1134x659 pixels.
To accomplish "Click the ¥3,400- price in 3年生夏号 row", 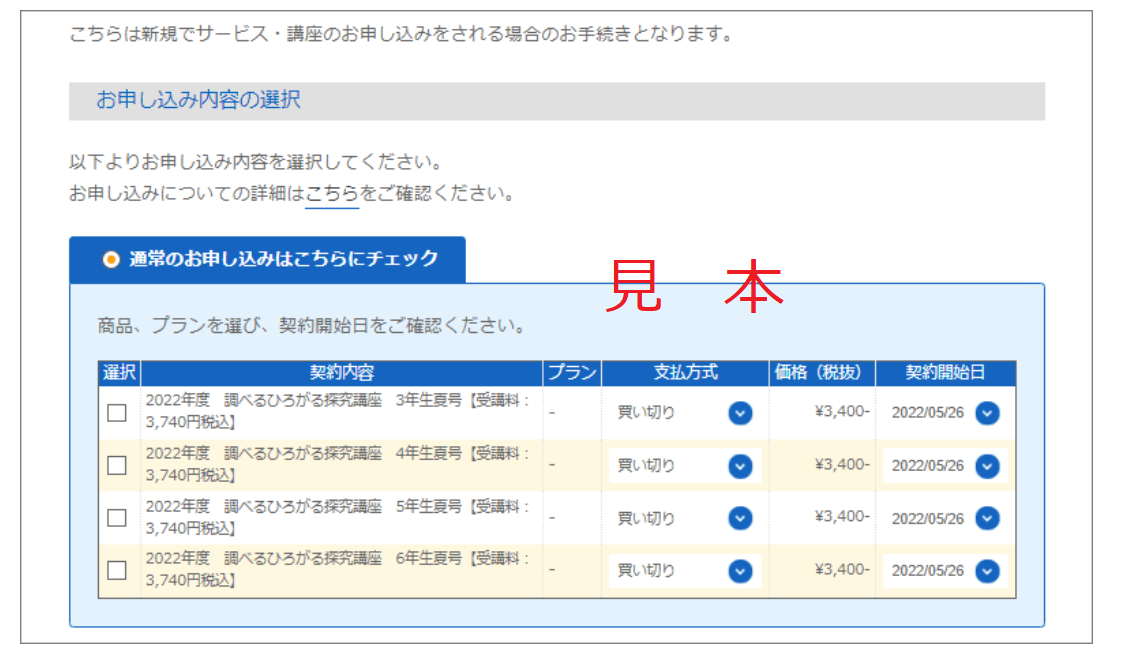I will pyautogui.click(x=842, y=412).
